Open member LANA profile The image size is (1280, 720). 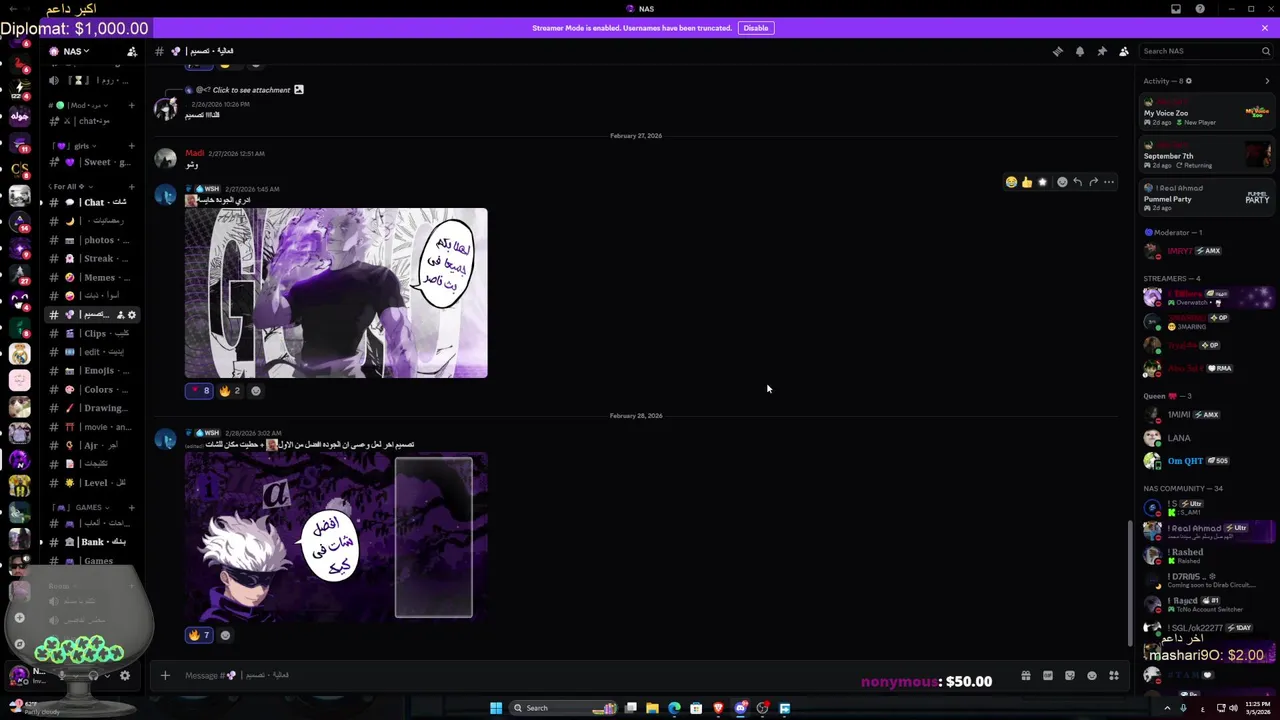[1207, 438]
